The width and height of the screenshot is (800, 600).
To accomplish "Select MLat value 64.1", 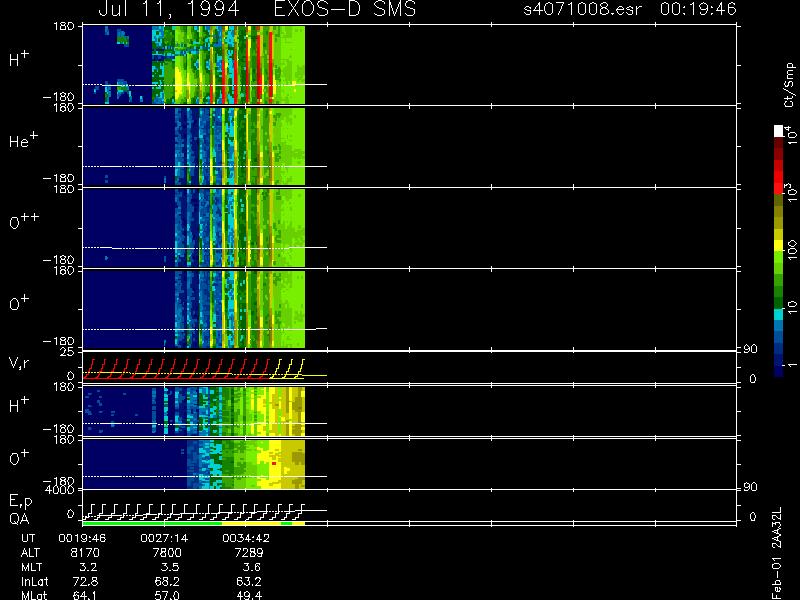I will pyautogui.click(x=86, y=595).
